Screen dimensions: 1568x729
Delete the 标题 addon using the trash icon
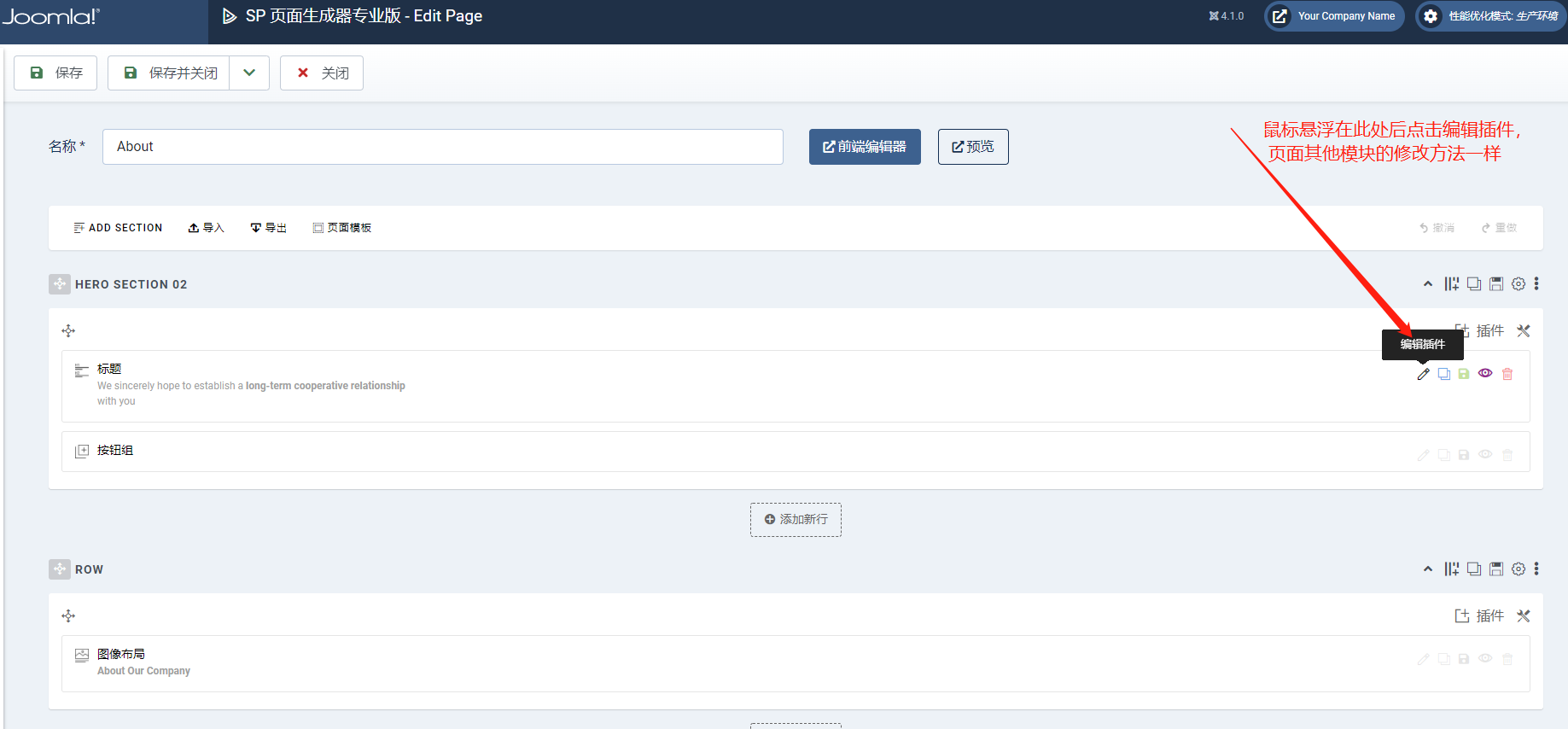click(1507, 374)
